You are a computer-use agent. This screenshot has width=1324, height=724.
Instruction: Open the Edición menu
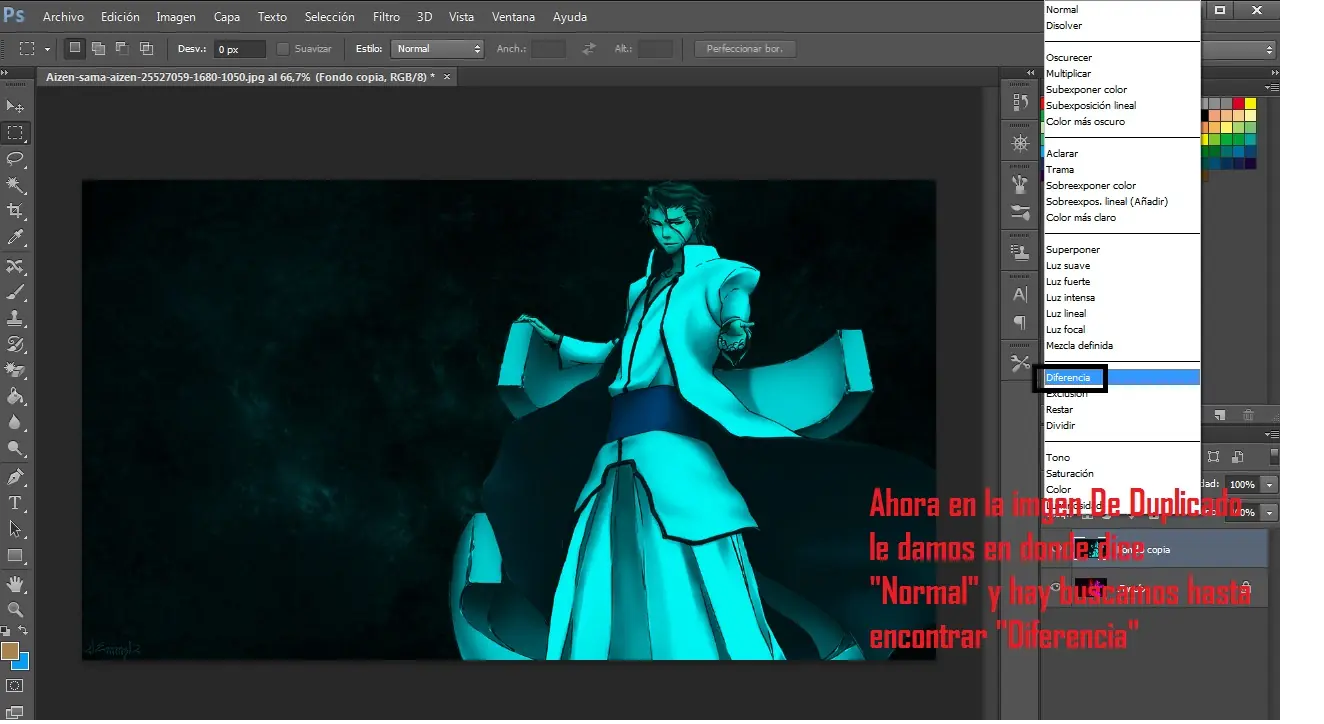point(120,17)
